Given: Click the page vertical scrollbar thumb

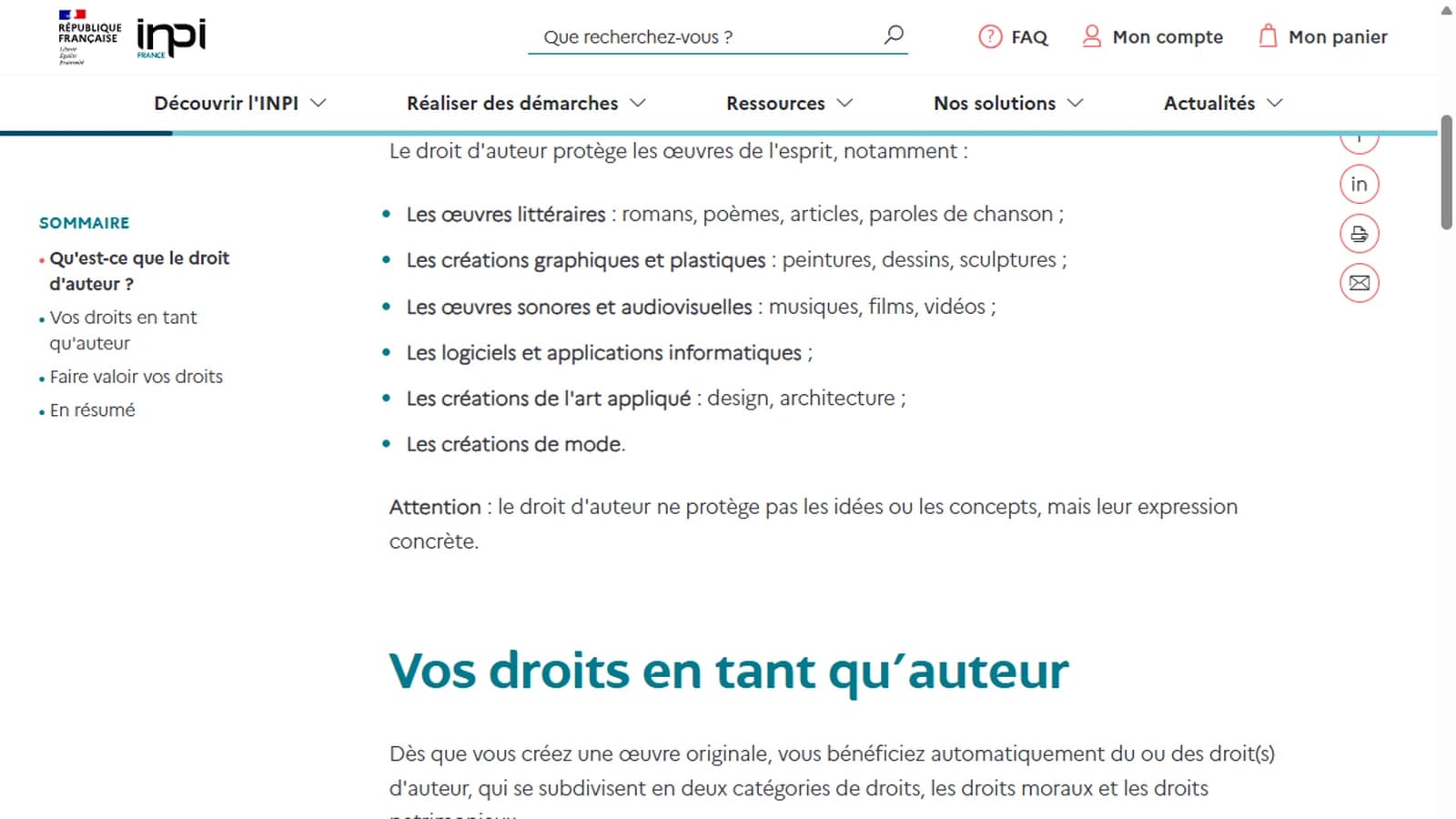Looking at the screenshot, I should click(1447, 173).
